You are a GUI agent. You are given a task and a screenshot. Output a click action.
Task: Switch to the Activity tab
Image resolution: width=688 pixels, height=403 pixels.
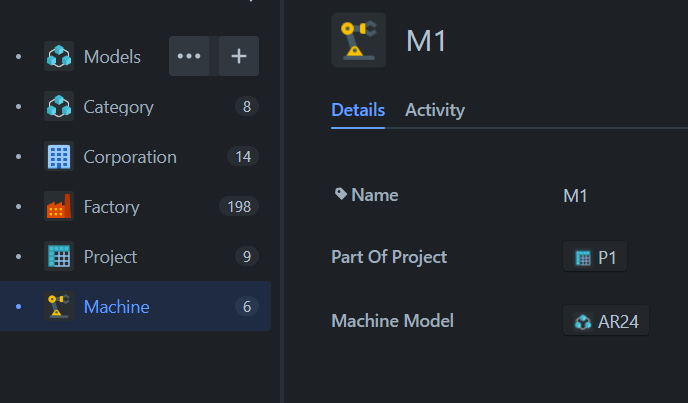pos(435,110)
